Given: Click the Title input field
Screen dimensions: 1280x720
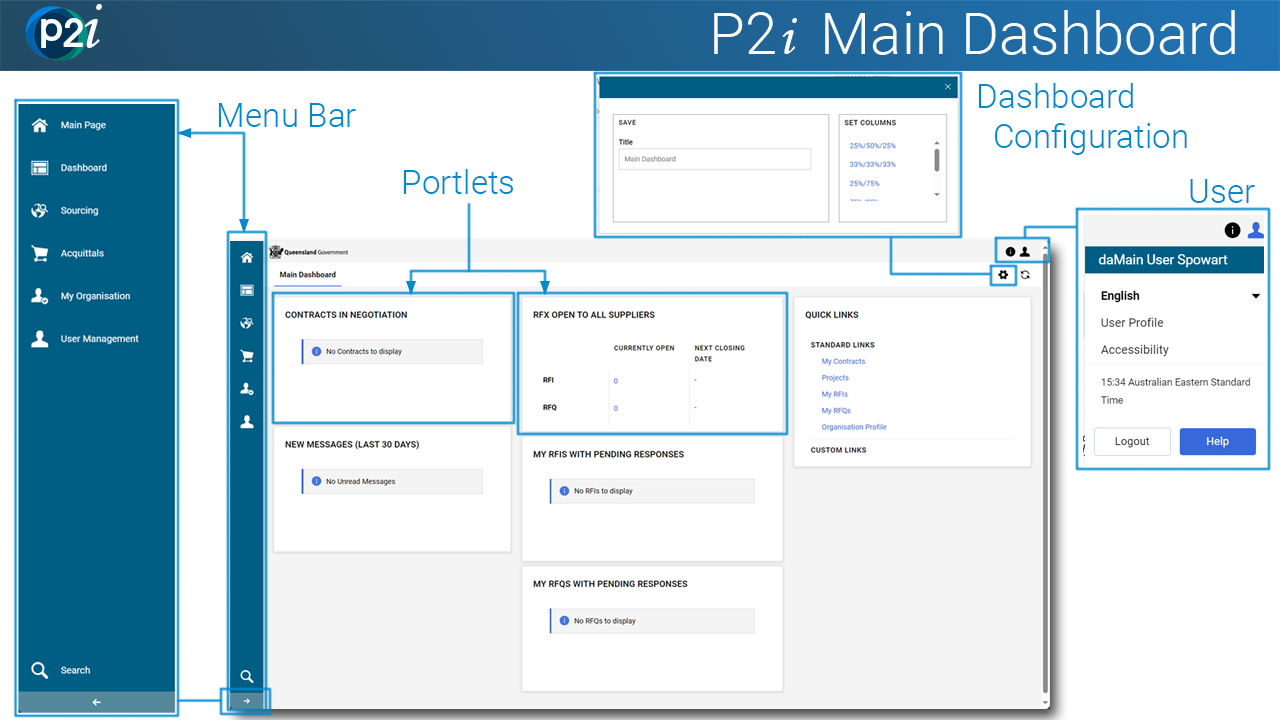Looking at the screenshot, I should pyautogui.click(x=715, y=159).
